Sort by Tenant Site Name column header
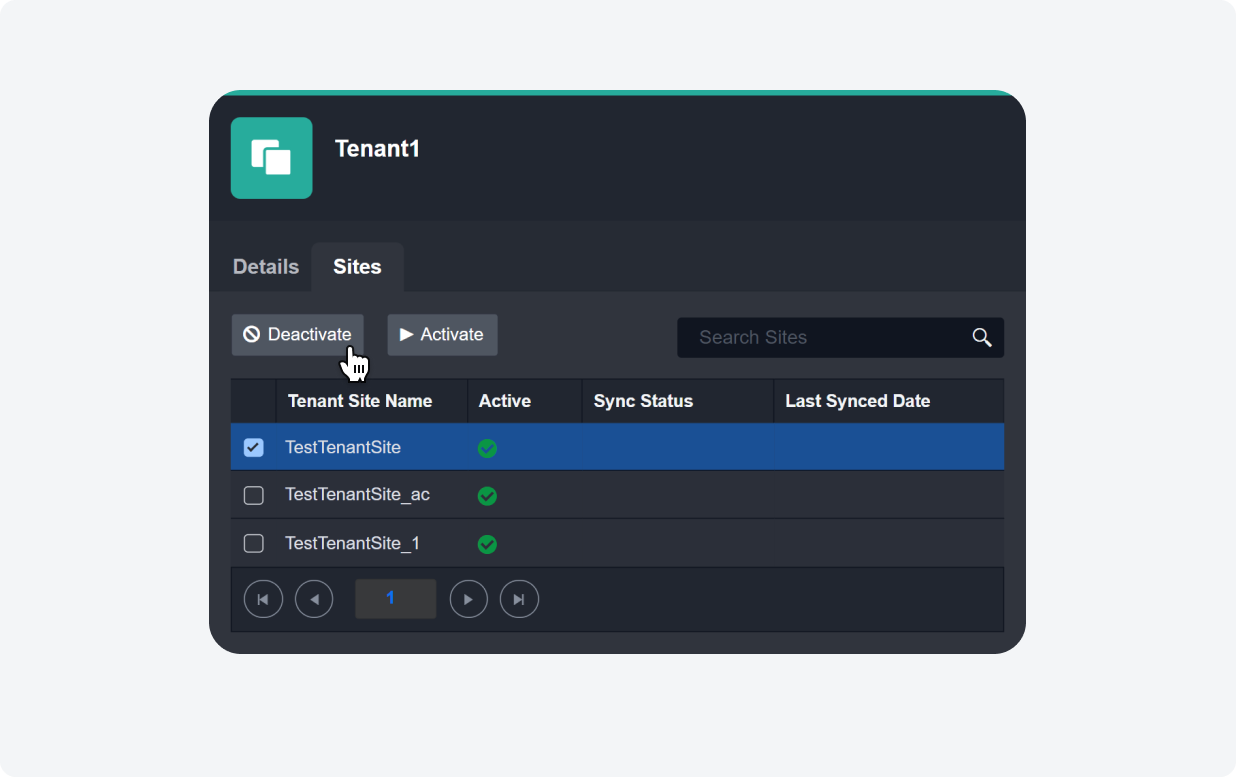Image resolution: width=1236 pixels, height=777 pixels. (x=360, y=401)
